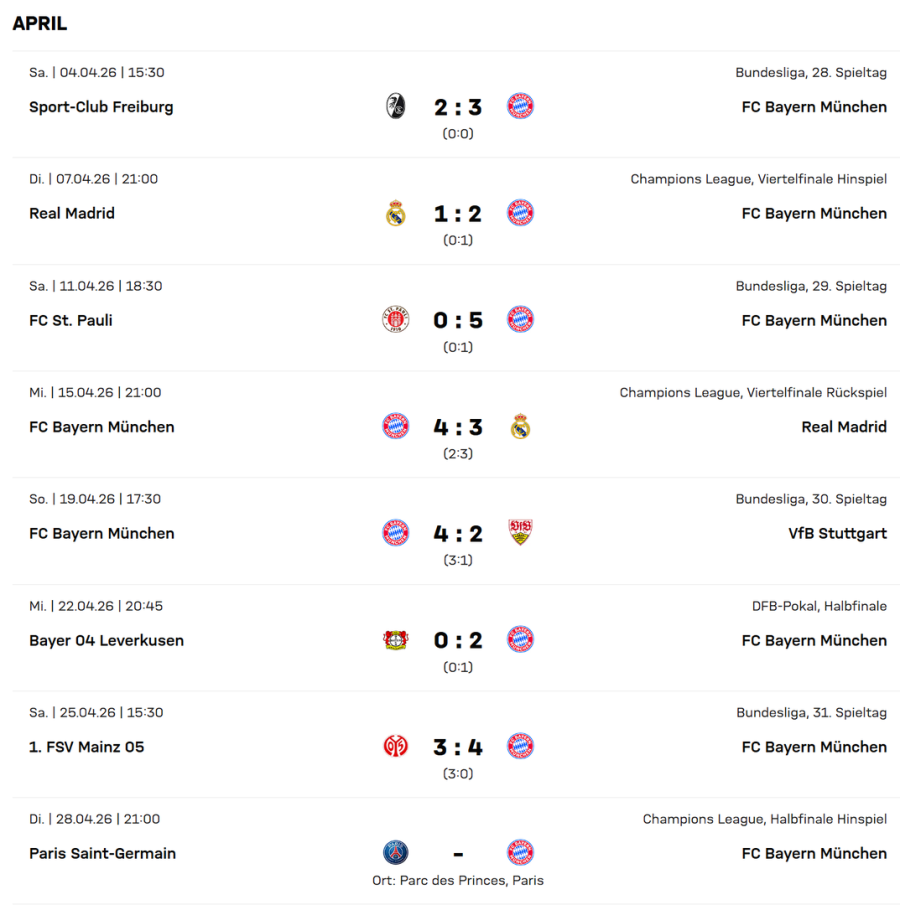The height and width of the screenshot is (905, 900).
Task: Click Bayern crest in the Stuttgart match row
Action: 396,533
